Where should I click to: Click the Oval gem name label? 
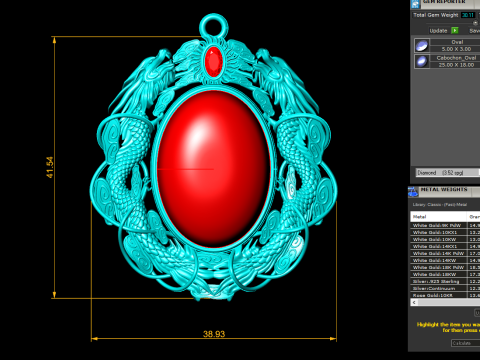coord(457,42)
